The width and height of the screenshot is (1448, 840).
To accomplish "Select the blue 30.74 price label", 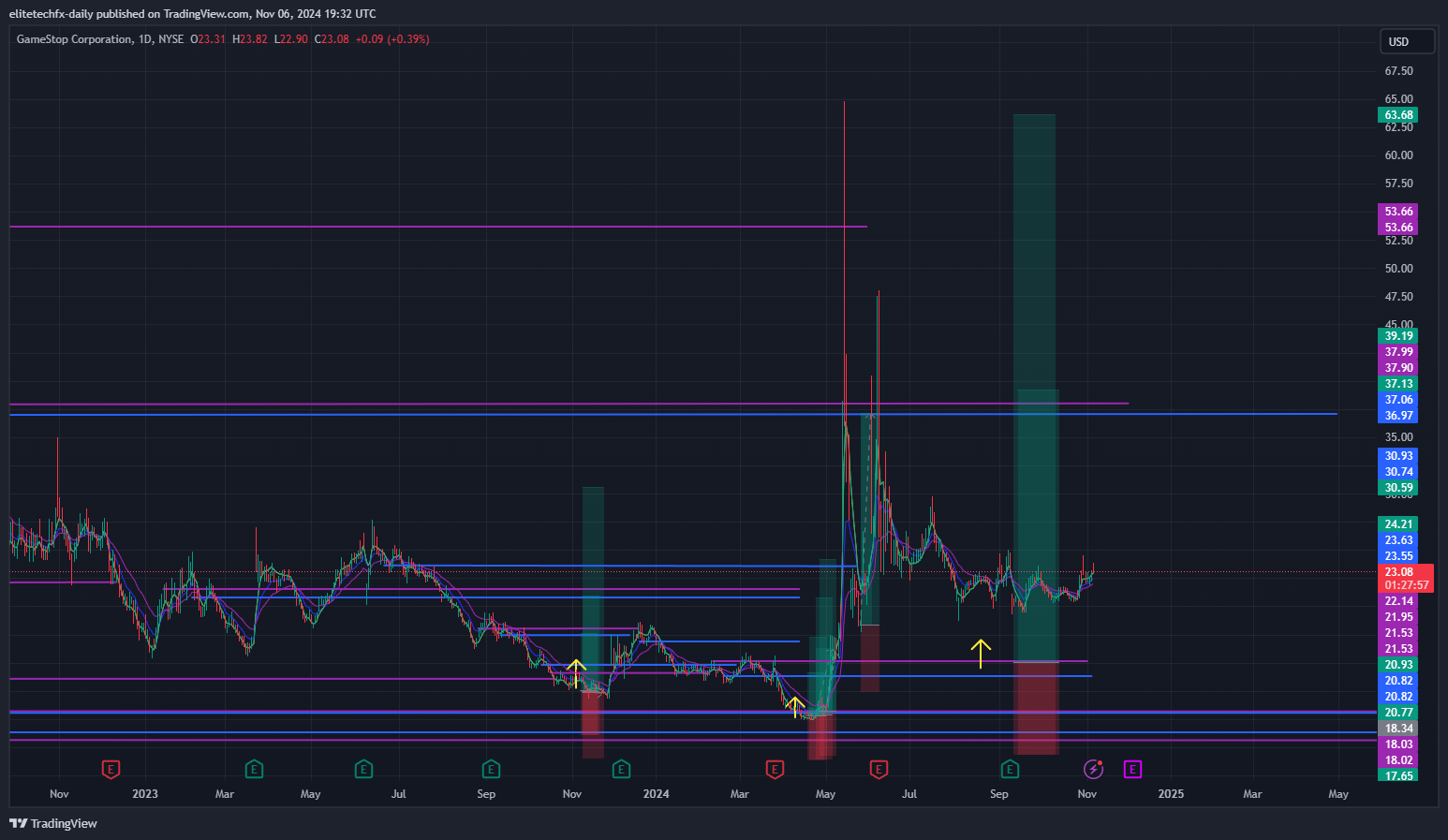I will (1397, 472).
